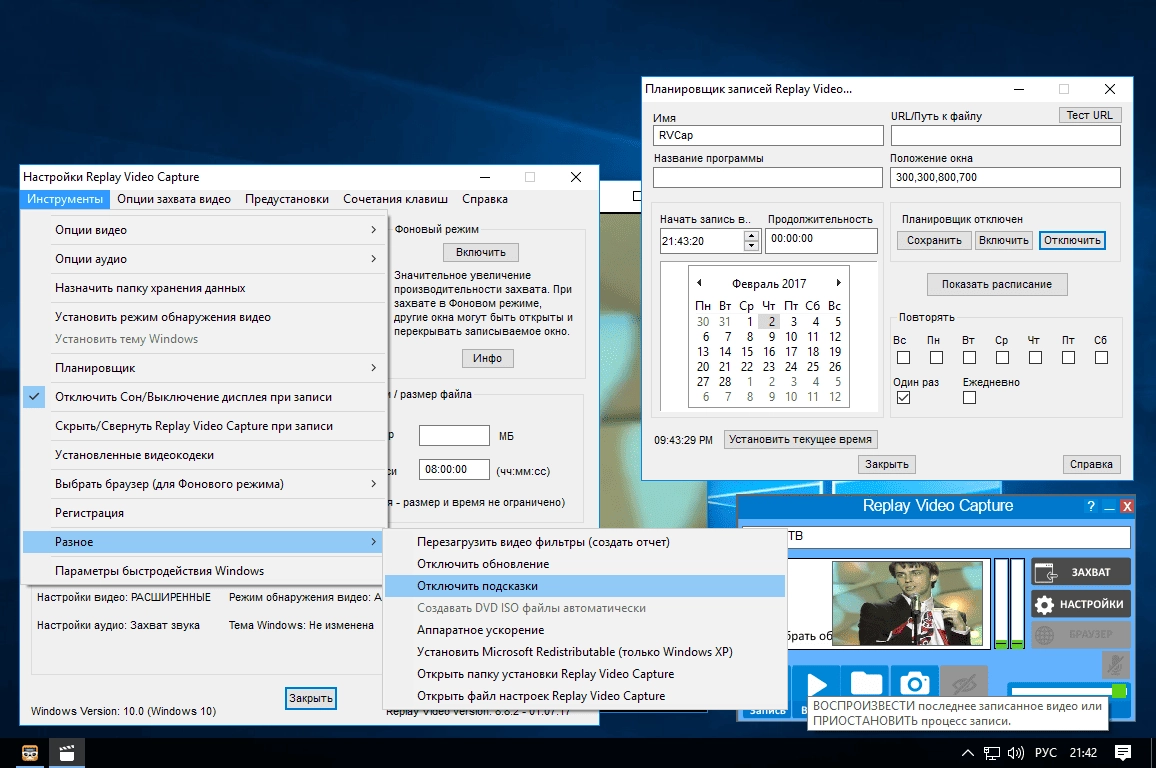Toggle the Чт repeat checkbox
This screenshot has width=1156, height=768.
point(1036,357)
